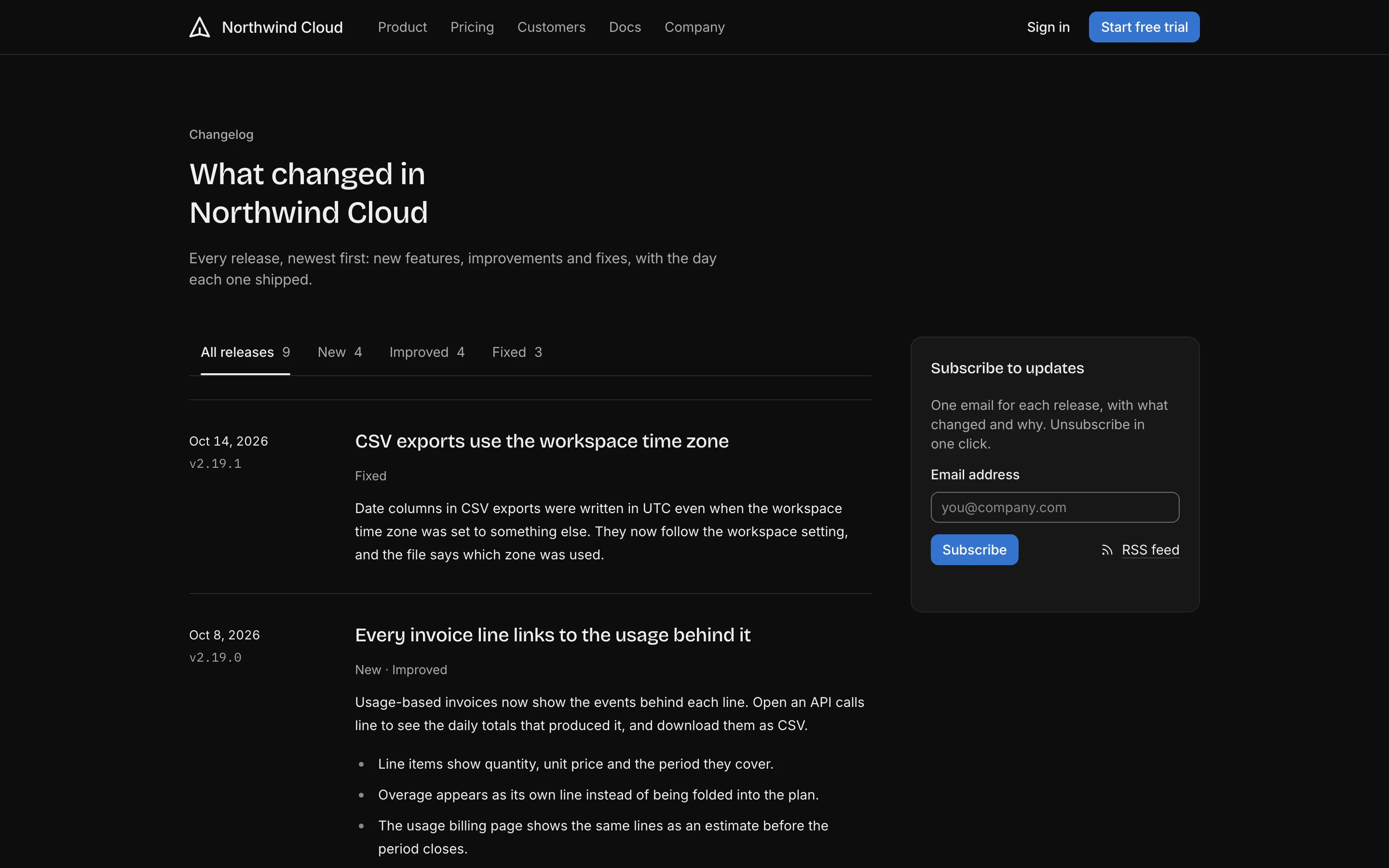Go to the Pricing page

tap(472, 27)
